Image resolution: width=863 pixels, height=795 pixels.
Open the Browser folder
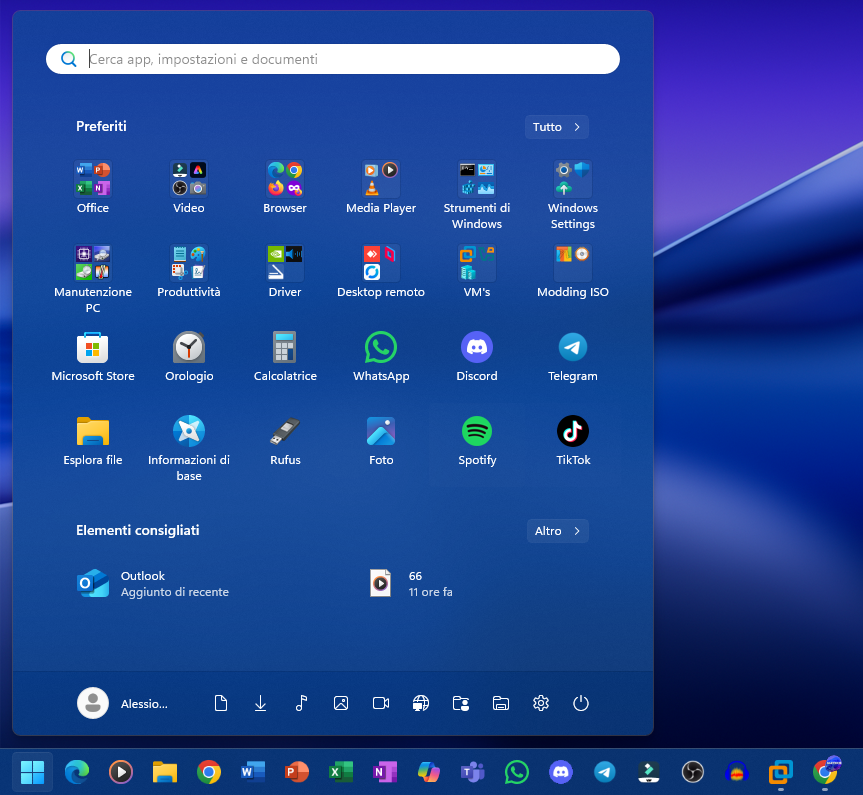285,187
